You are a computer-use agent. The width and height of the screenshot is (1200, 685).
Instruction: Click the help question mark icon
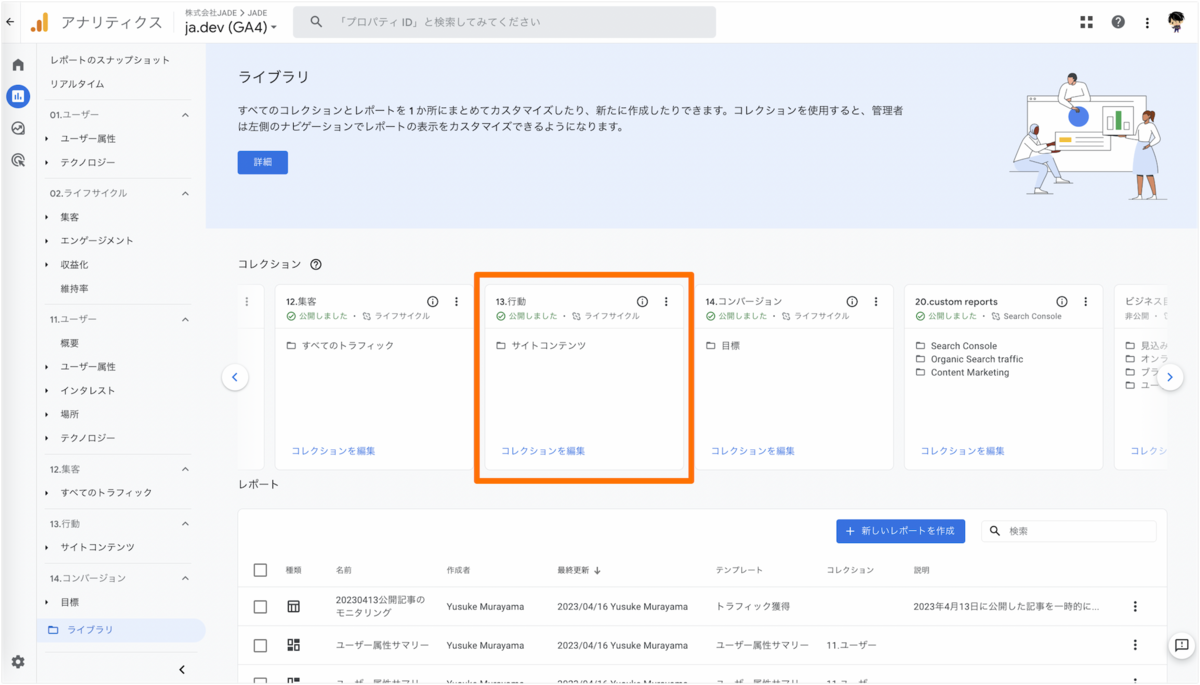[1117, 21]
